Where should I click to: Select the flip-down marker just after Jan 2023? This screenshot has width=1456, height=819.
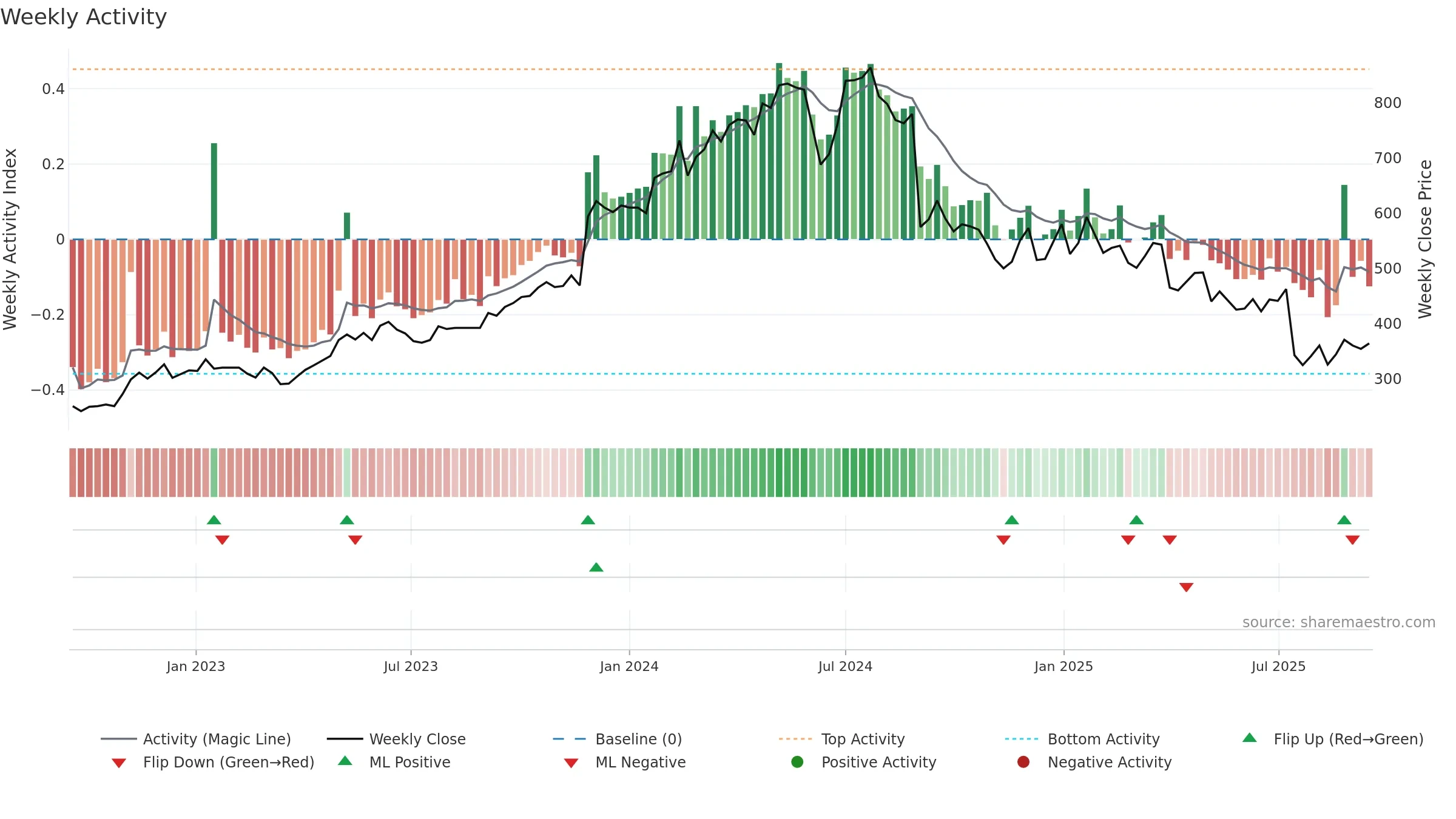[222, 540]
